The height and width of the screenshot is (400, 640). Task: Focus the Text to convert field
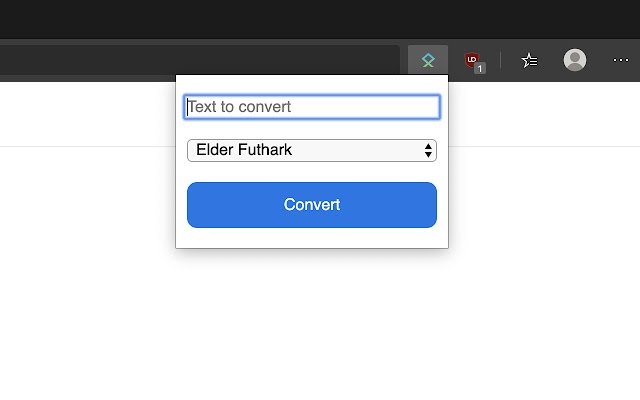pos(312,107)
